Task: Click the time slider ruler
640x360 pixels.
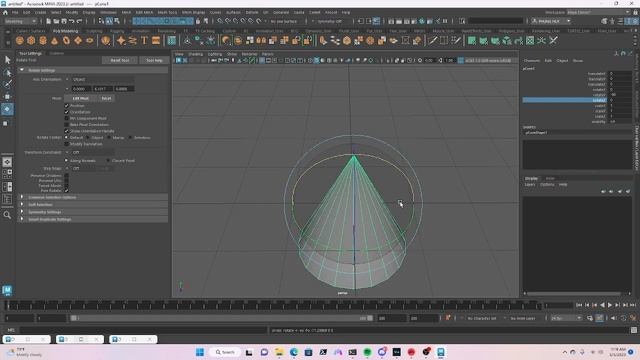Action: (x=273, y=305)
